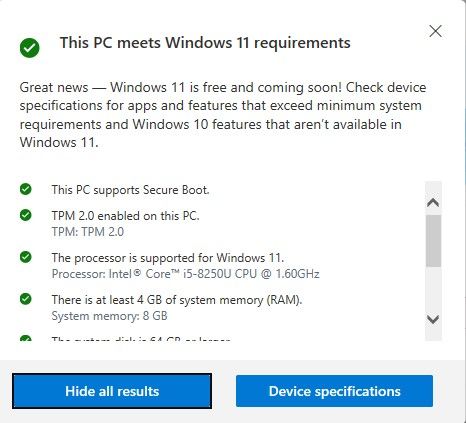
Task: Click the 'TPM: TPM 2.0' detail line
Action: pos(88,232)
